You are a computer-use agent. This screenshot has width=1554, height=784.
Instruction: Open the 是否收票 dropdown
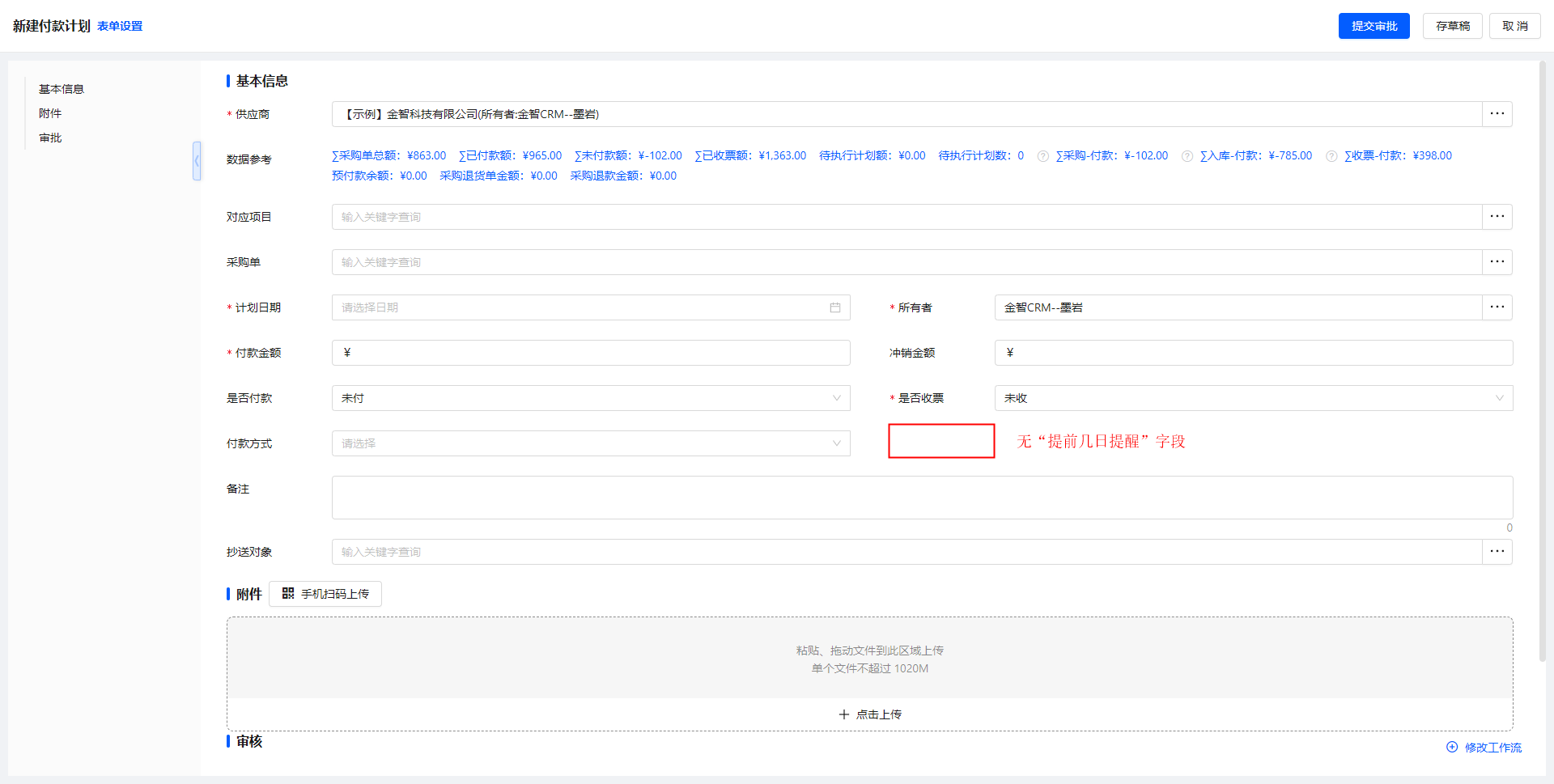(1253, 398)
